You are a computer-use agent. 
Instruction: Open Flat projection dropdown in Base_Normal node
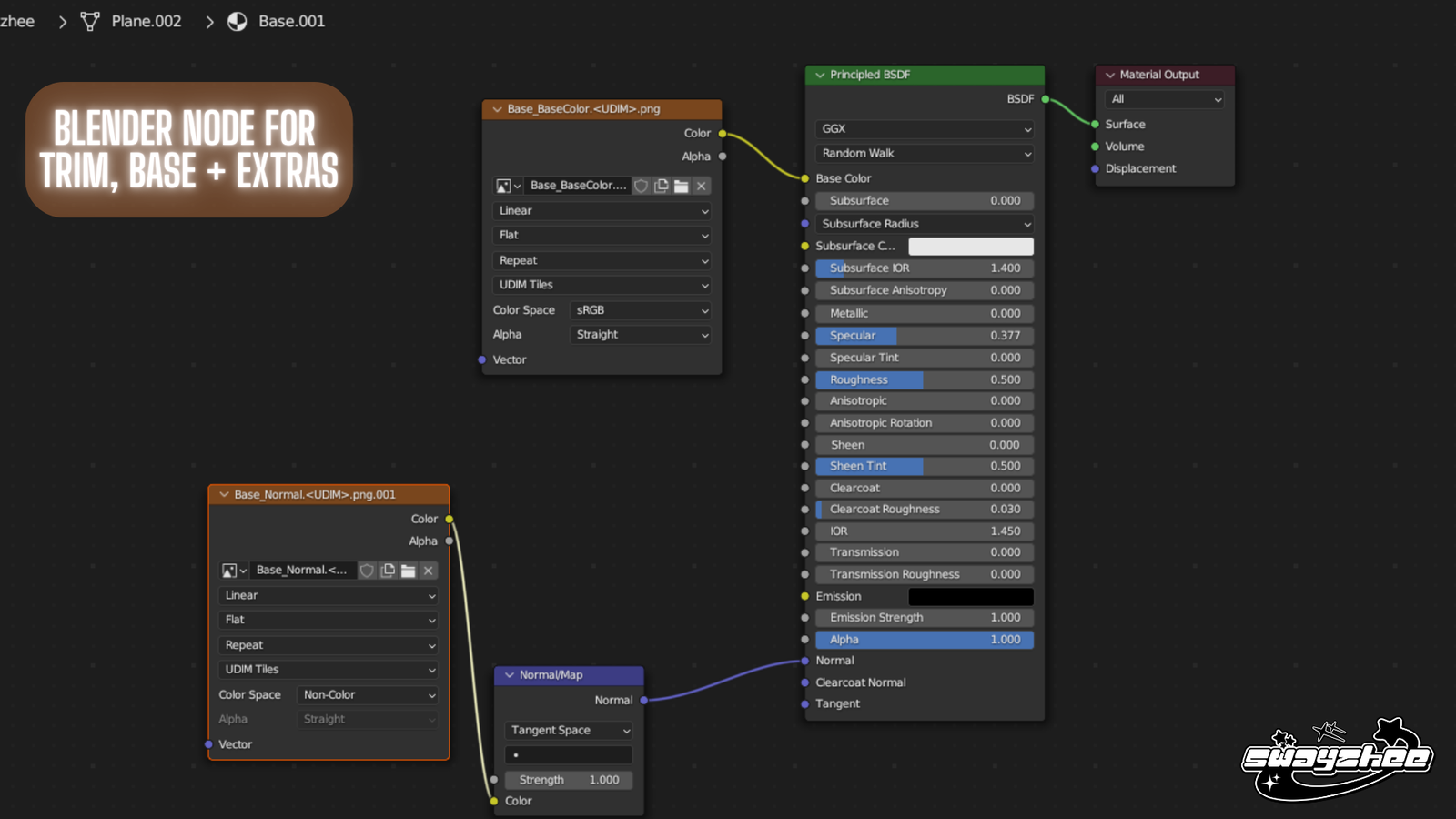click(x=329, y=621)
